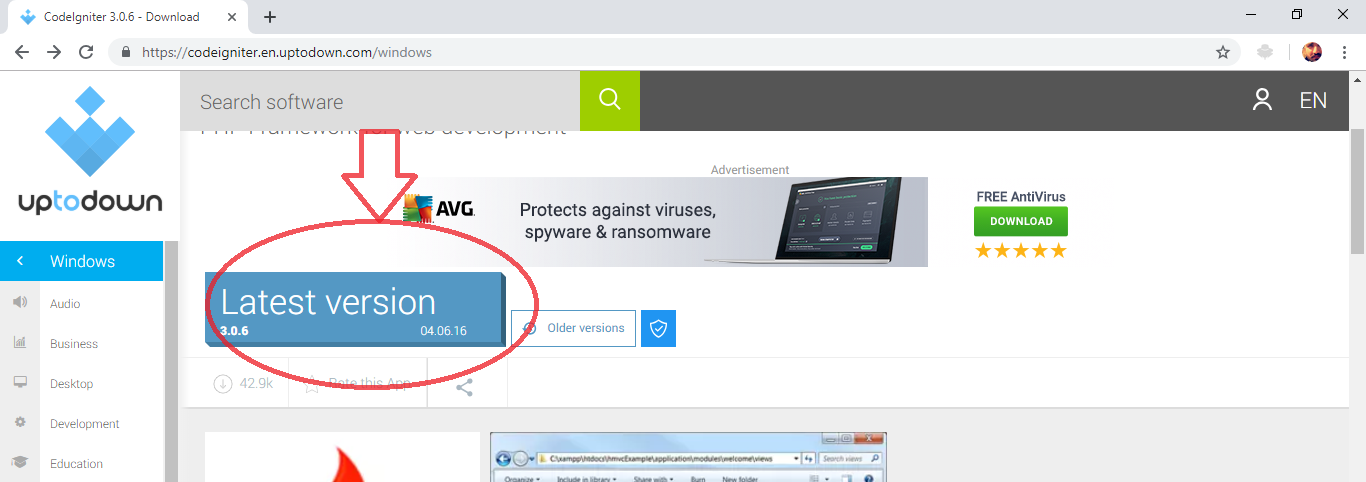Click the blue security shield icon
The image size is (1366, 482).
pos(658,328)
